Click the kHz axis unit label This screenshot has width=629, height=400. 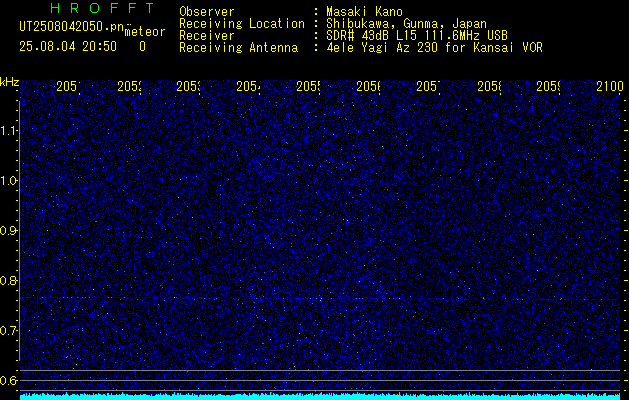point(10,82)
